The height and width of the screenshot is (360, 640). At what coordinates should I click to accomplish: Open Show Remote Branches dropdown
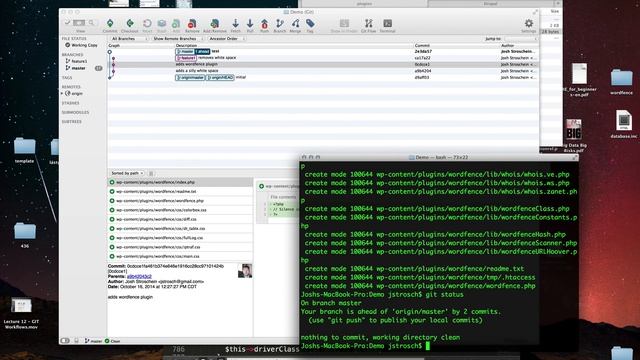177,38
